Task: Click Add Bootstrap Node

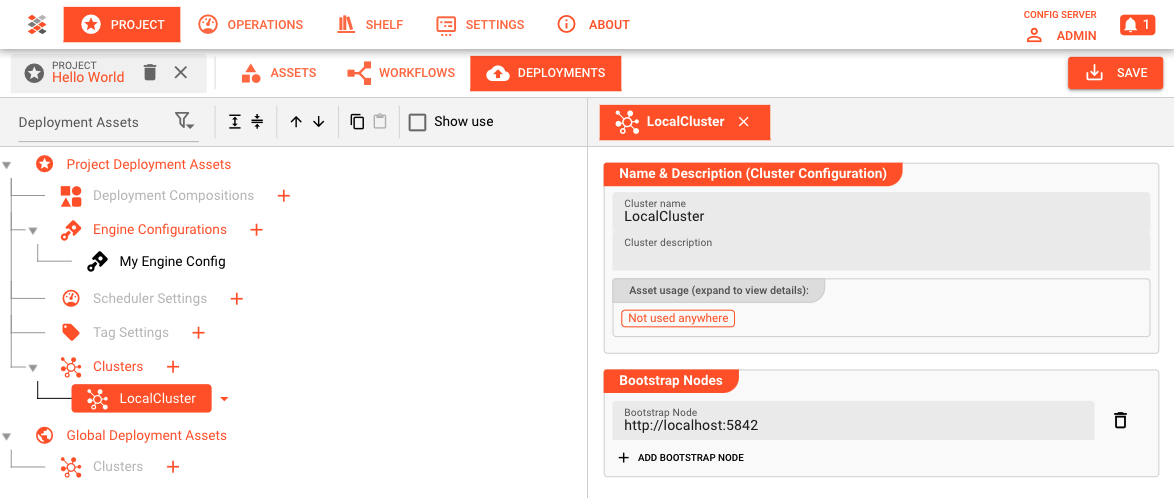Action: pos(681,458)
